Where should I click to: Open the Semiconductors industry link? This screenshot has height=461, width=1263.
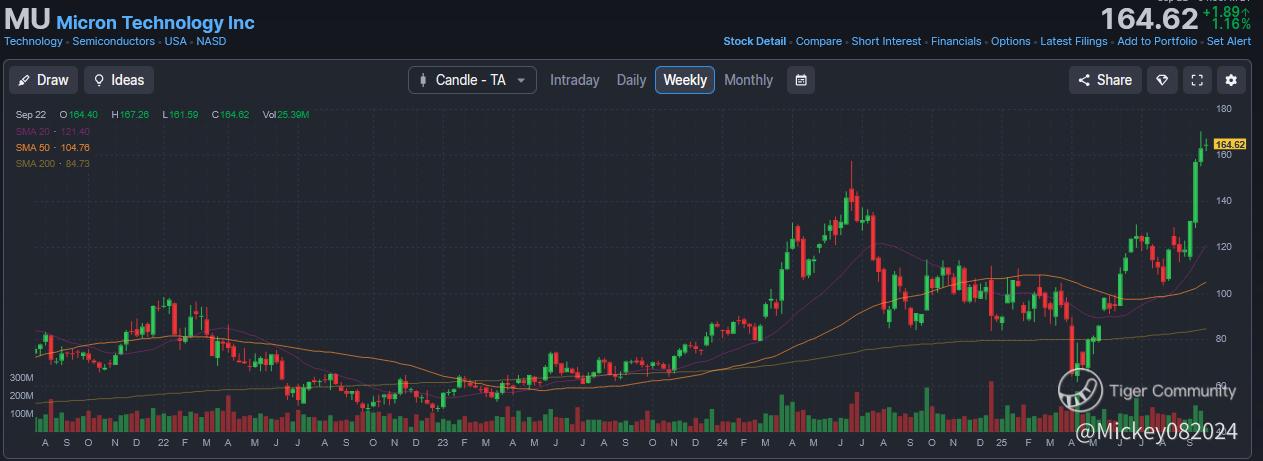(x=113, y=41)
